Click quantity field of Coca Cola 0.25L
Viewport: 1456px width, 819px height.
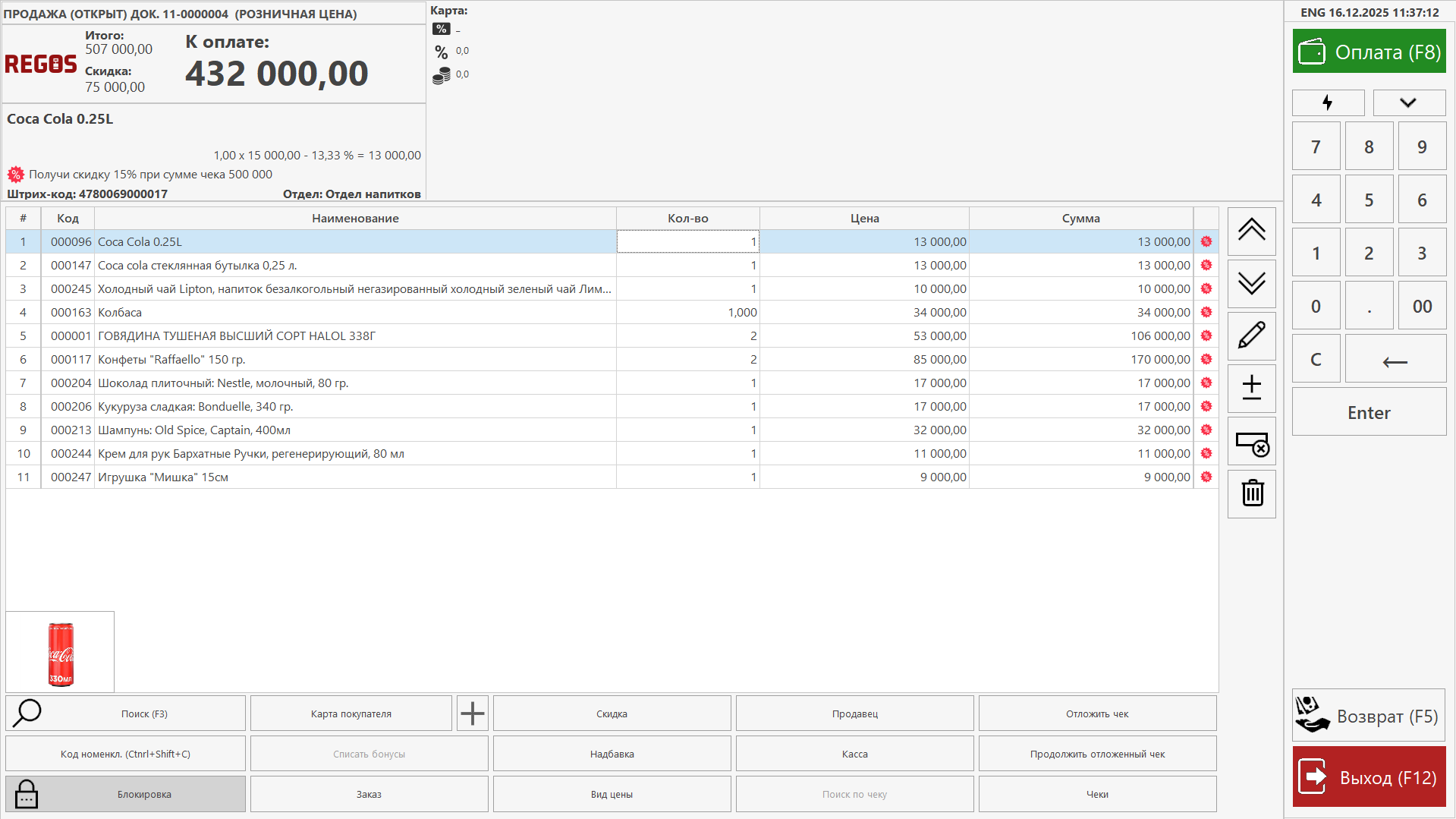click(x=687, y=241)
